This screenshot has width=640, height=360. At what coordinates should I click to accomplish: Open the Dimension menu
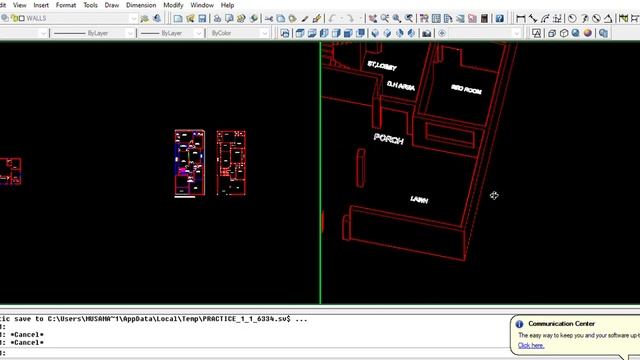(x=141, y=5)
